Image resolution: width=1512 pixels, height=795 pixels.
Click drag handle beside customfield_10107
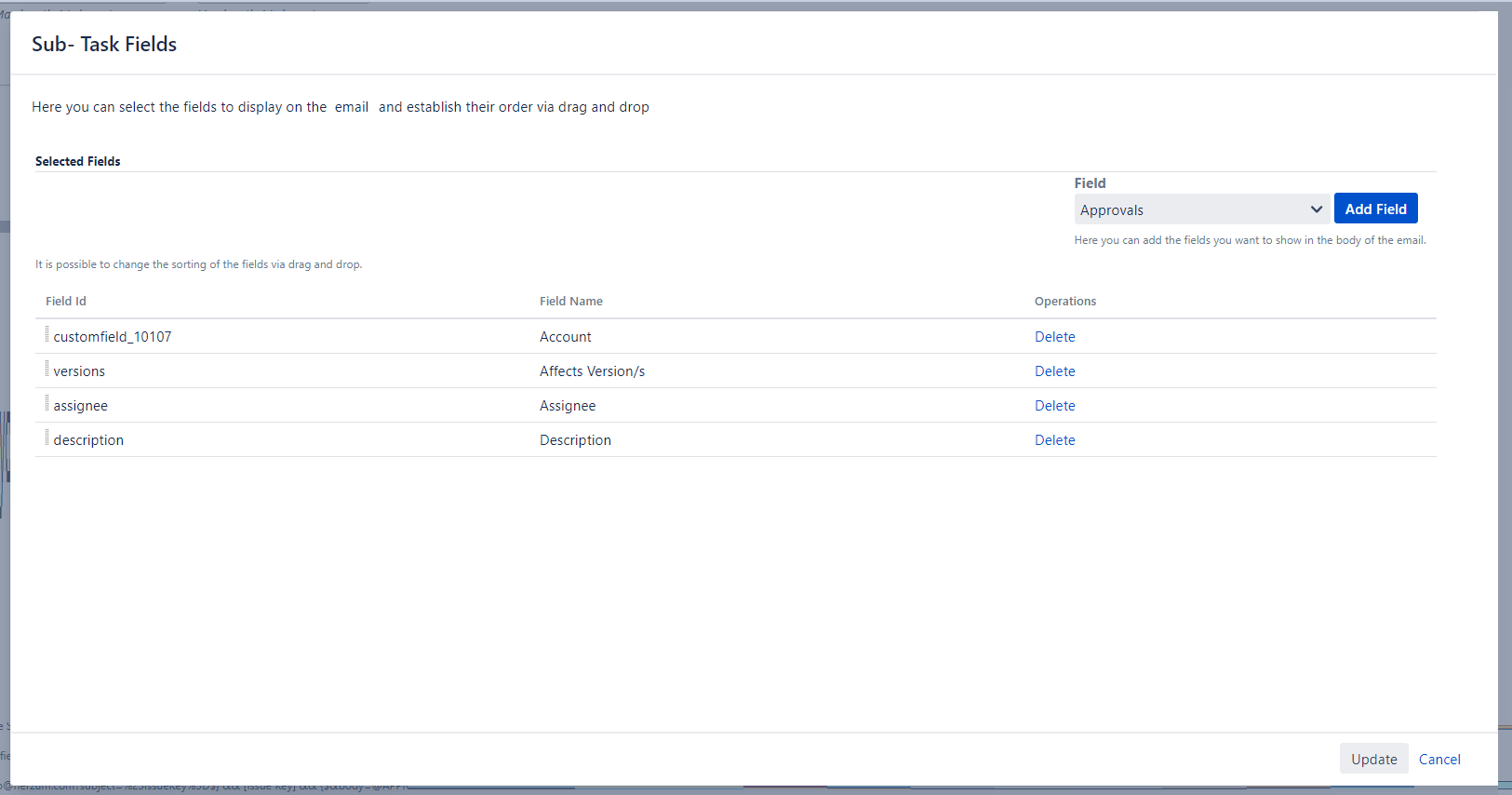pos(47,334)
